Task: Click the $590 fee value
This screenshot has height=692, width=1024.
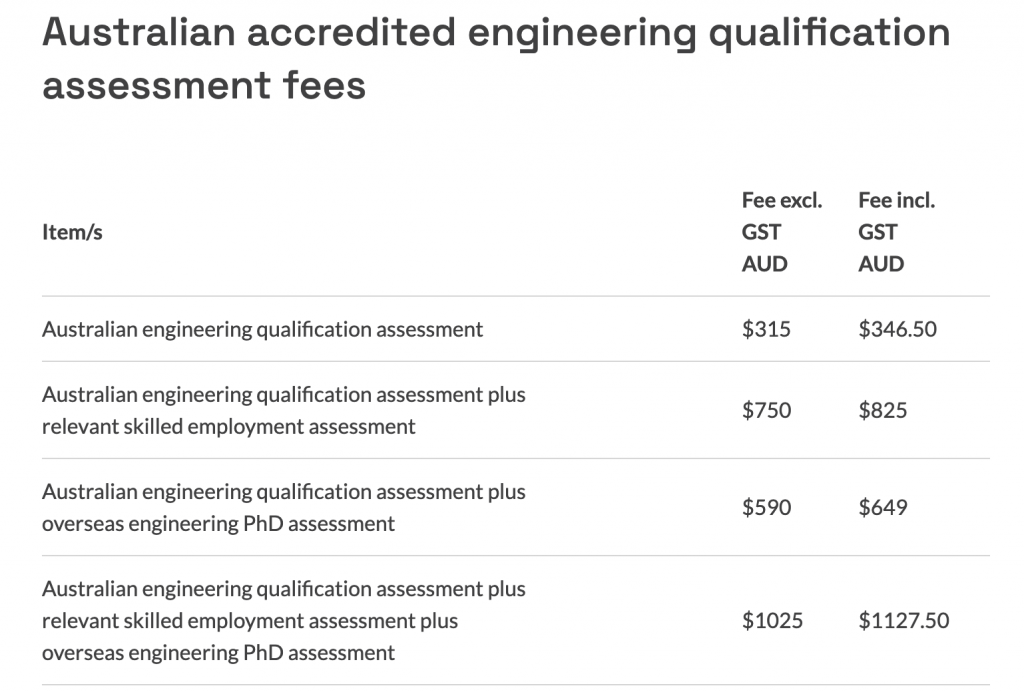Action: click(x=766, y=507)
